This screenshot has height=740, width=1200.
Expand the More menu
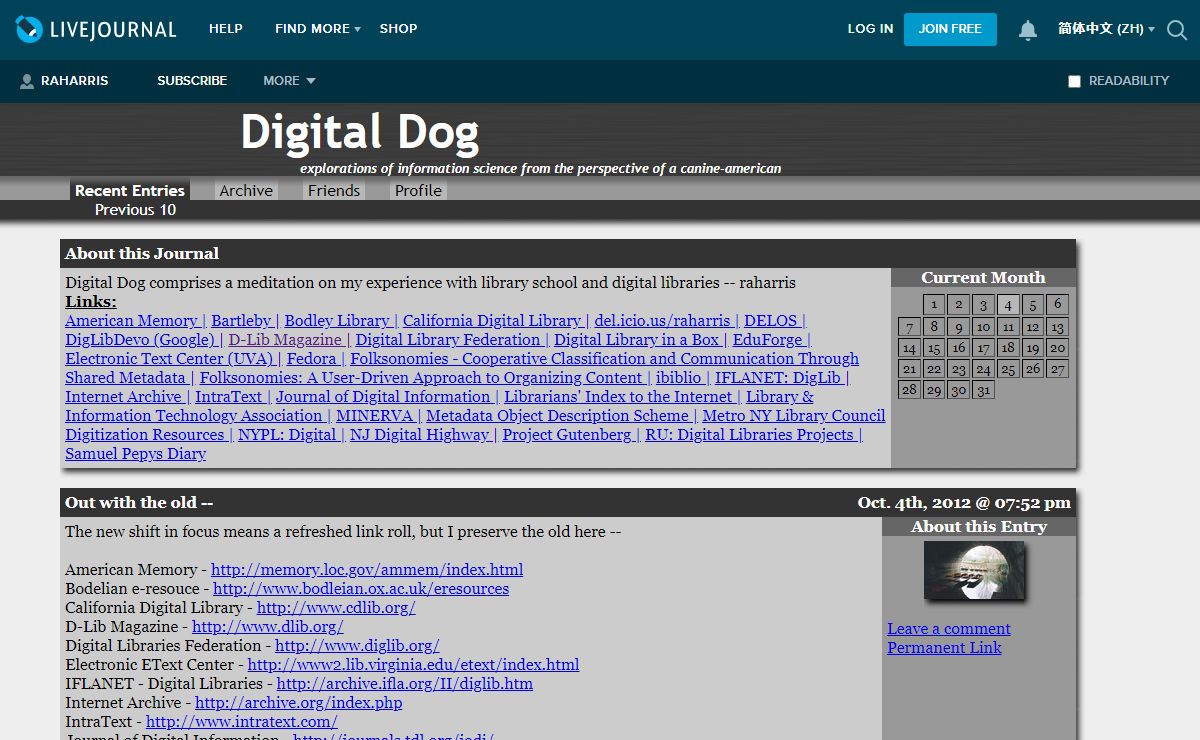click(x=289, y=81)
